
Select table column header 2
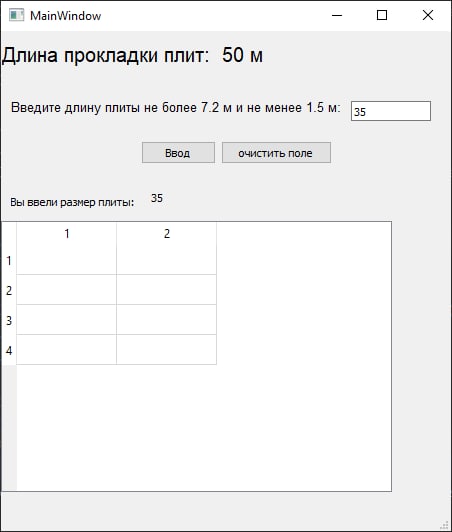(167, 234)
